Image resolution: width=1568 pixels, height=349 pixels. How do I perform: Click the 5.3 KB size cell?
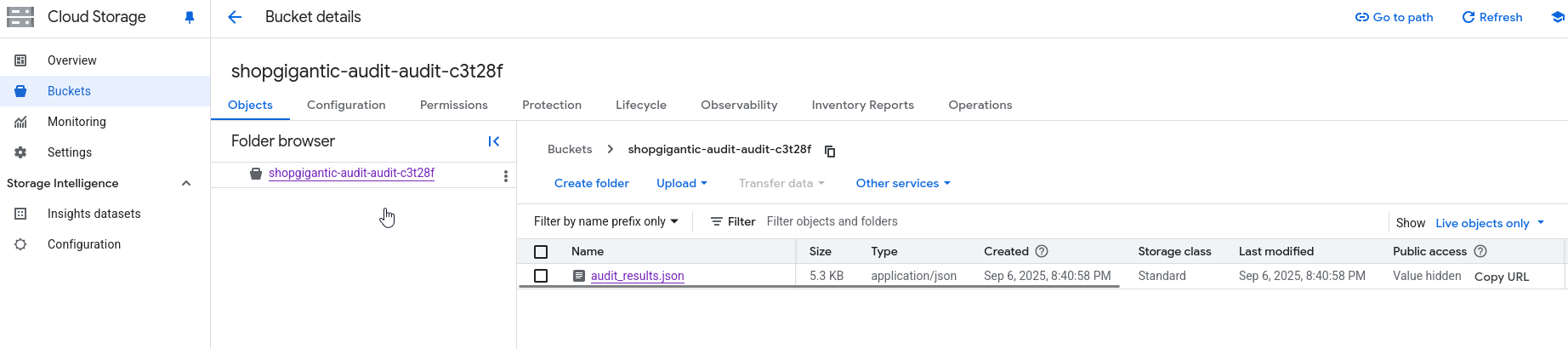tap(827, 276)
